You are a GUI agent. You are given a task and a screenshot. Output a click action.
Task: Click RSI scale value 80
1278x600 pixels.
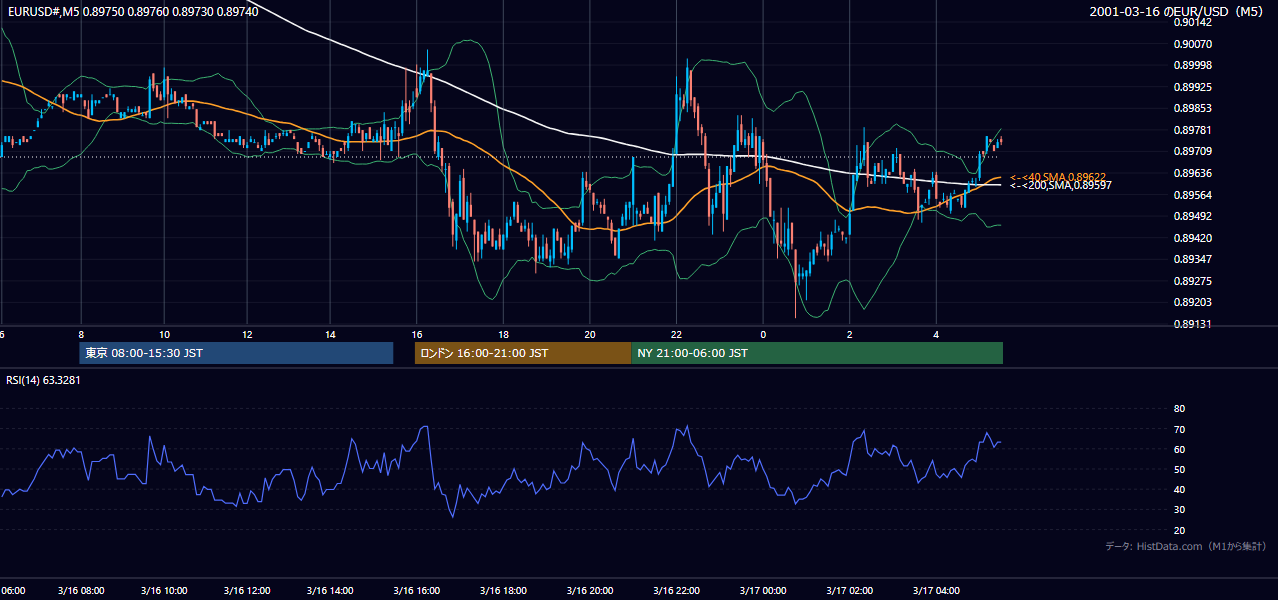coord(1179,409)
